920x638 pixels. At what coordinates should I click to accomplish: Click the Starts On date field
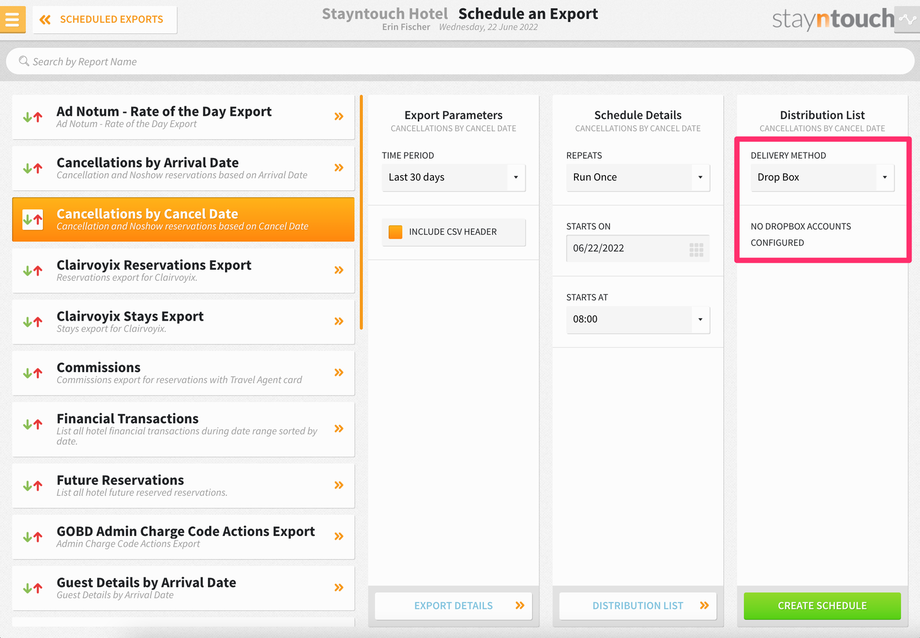638,248
